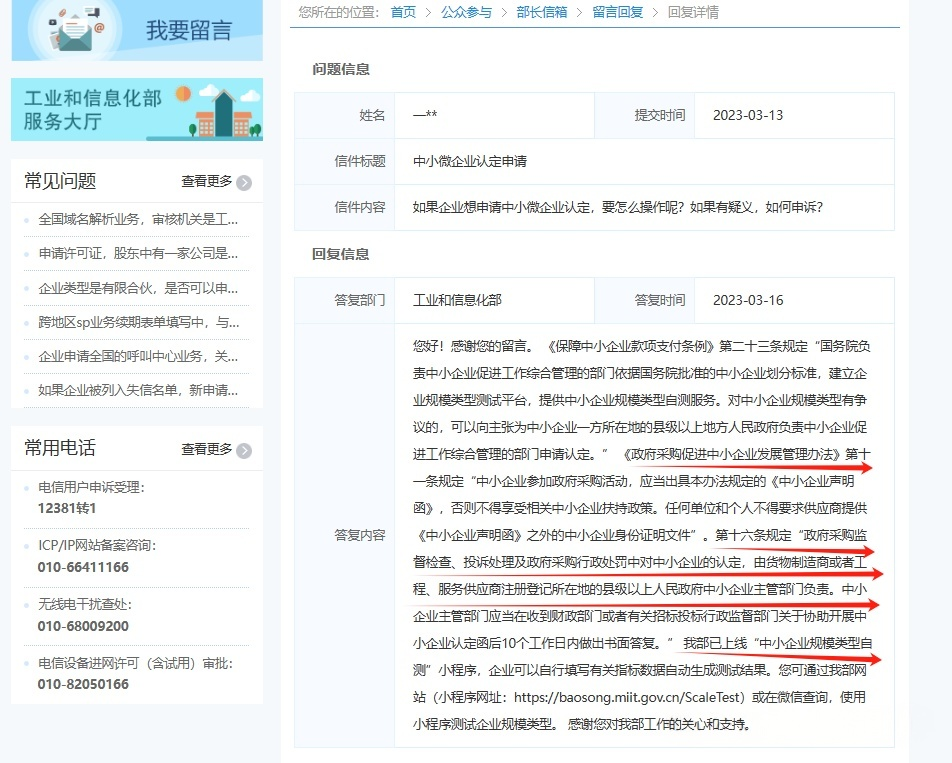Viewport: 952px width, 763px height.
Task: Click the 常用电话 section heading
Action: click(60, 448)
